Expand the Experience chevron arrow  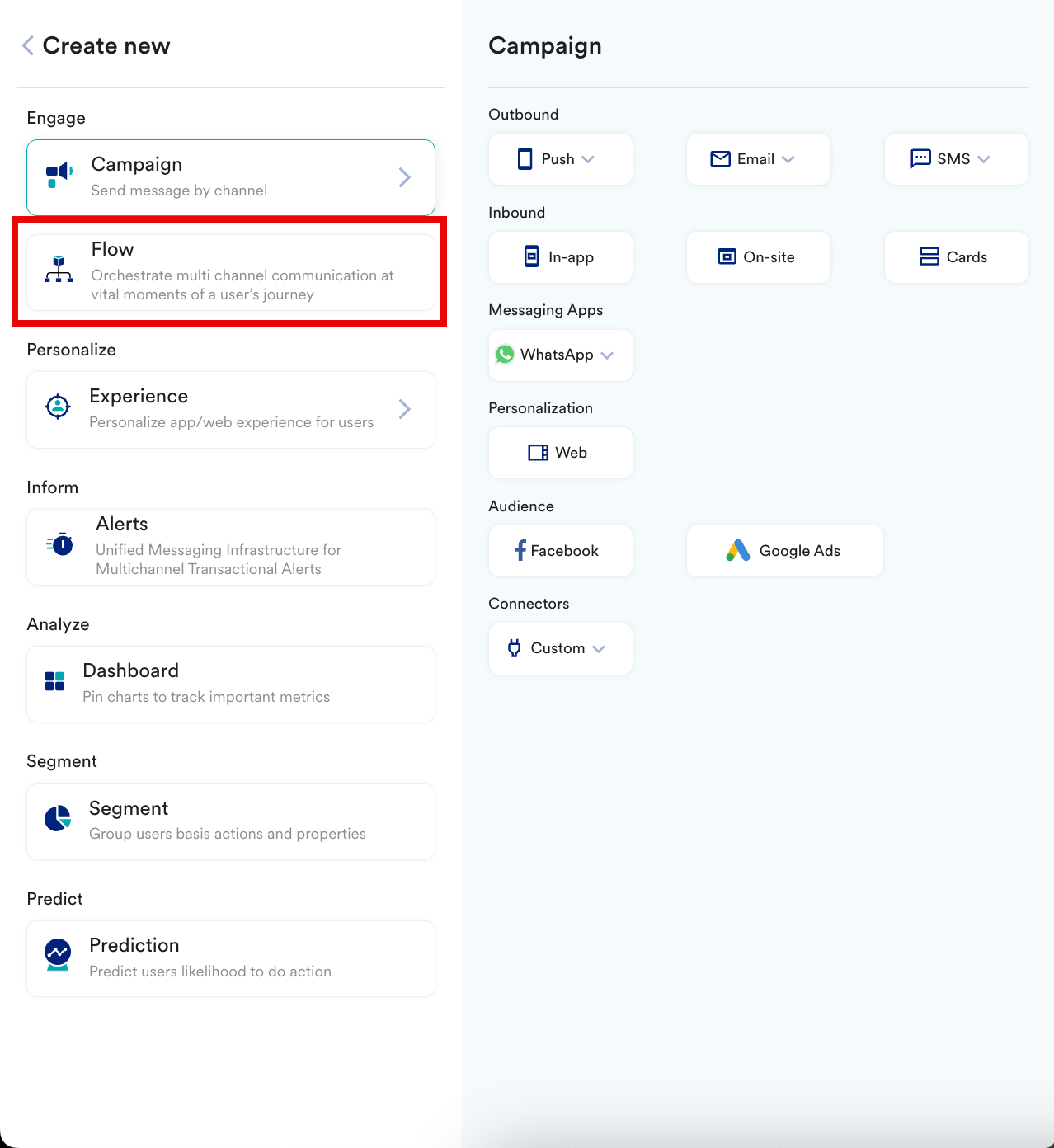point(404,409)
